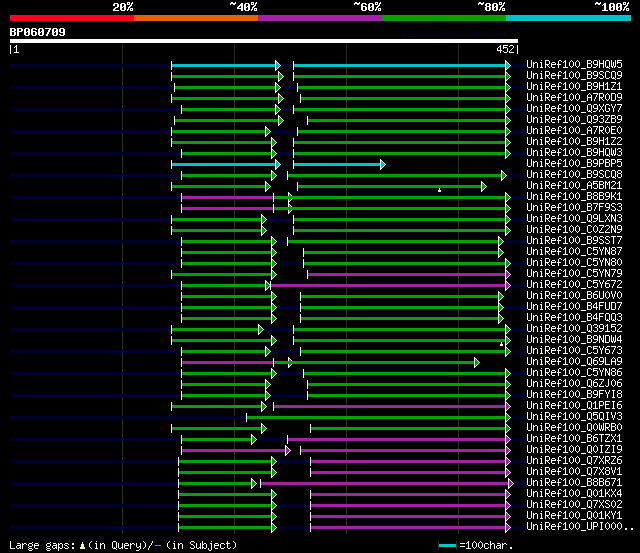This screenshot has width=640, height=553.
Task: Click the UniRef100_B9HQW3 label
Action: tap(574, 152)
